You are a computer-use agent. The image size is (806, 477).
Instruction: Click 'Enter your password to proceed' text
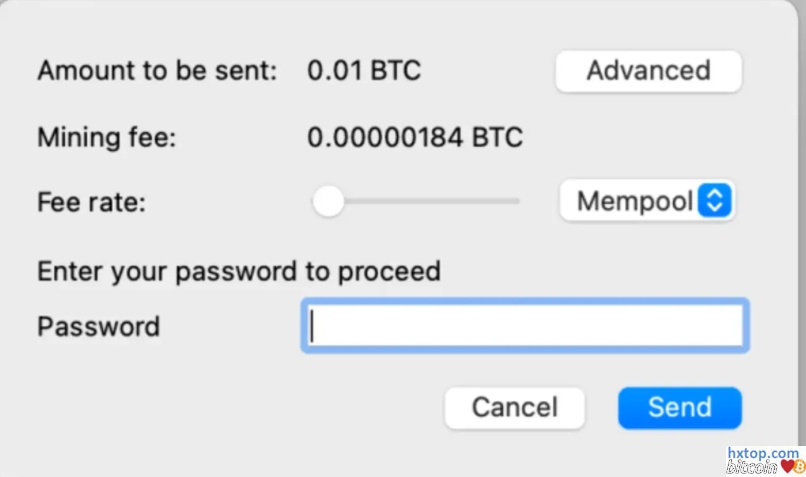[239, 271]
